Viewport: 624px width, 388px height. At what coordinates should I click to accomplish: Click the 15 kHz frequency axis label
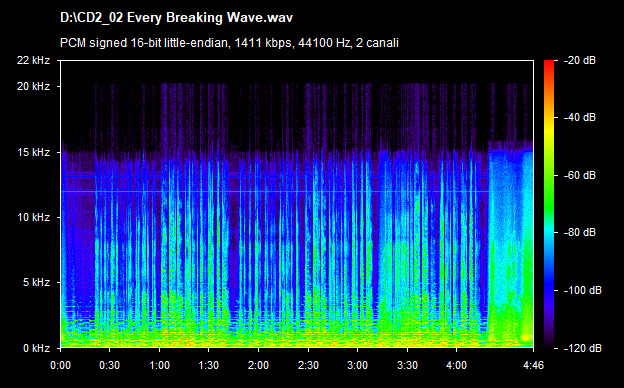[x=33, y=152]
